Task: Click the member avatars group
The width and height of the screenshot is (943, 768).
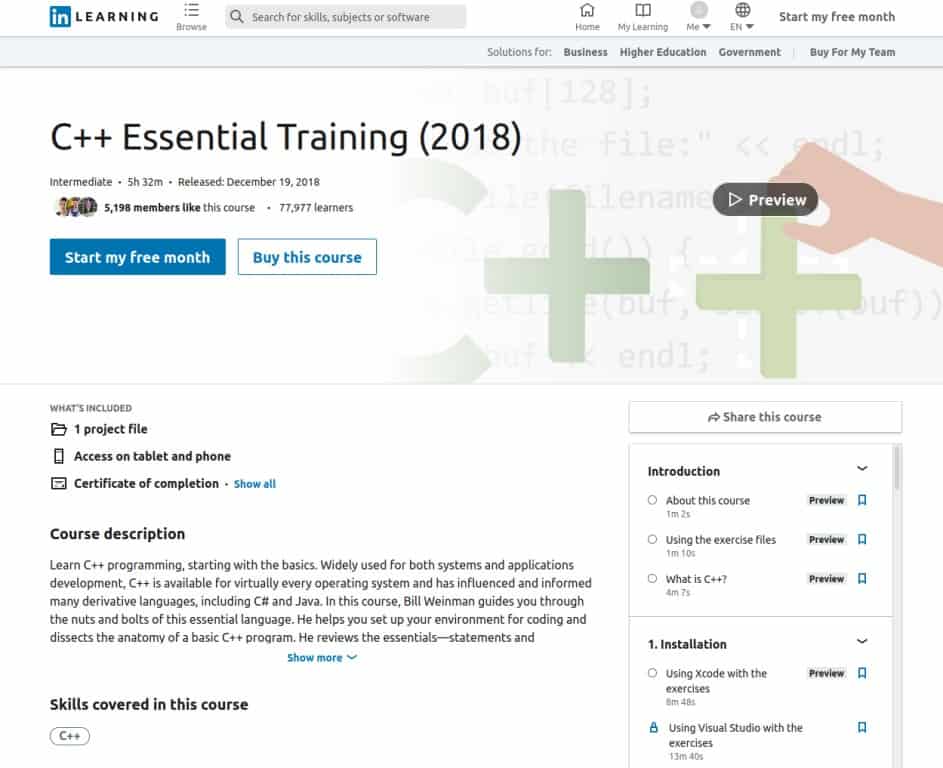Action: (76, 207)
